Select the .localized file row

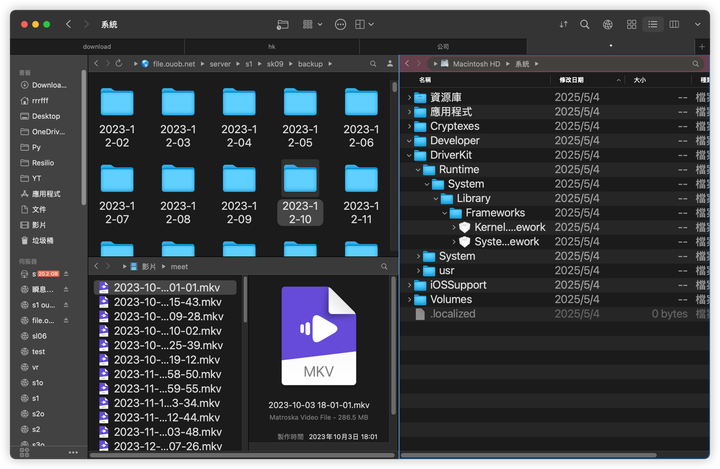click(x=555, y=314)
